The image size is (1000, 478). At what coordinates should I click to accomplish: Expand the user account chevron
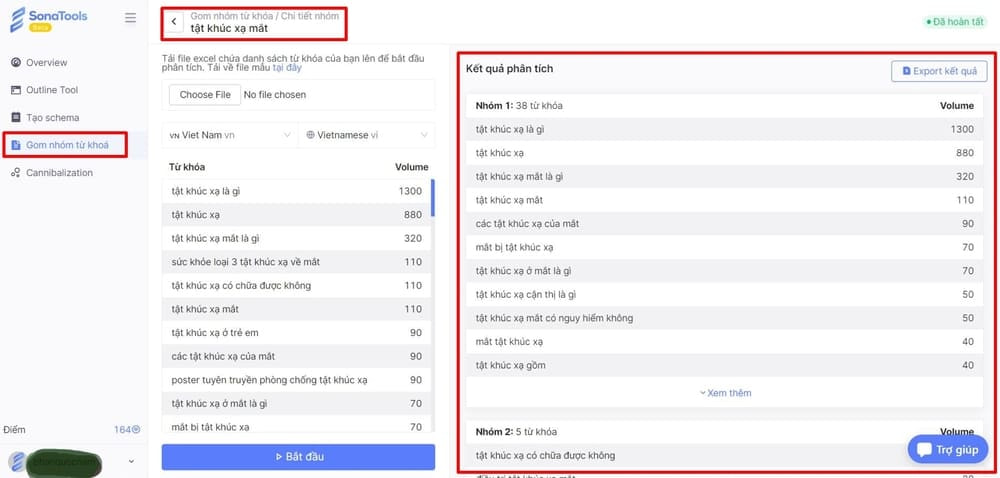coord(131,461)
